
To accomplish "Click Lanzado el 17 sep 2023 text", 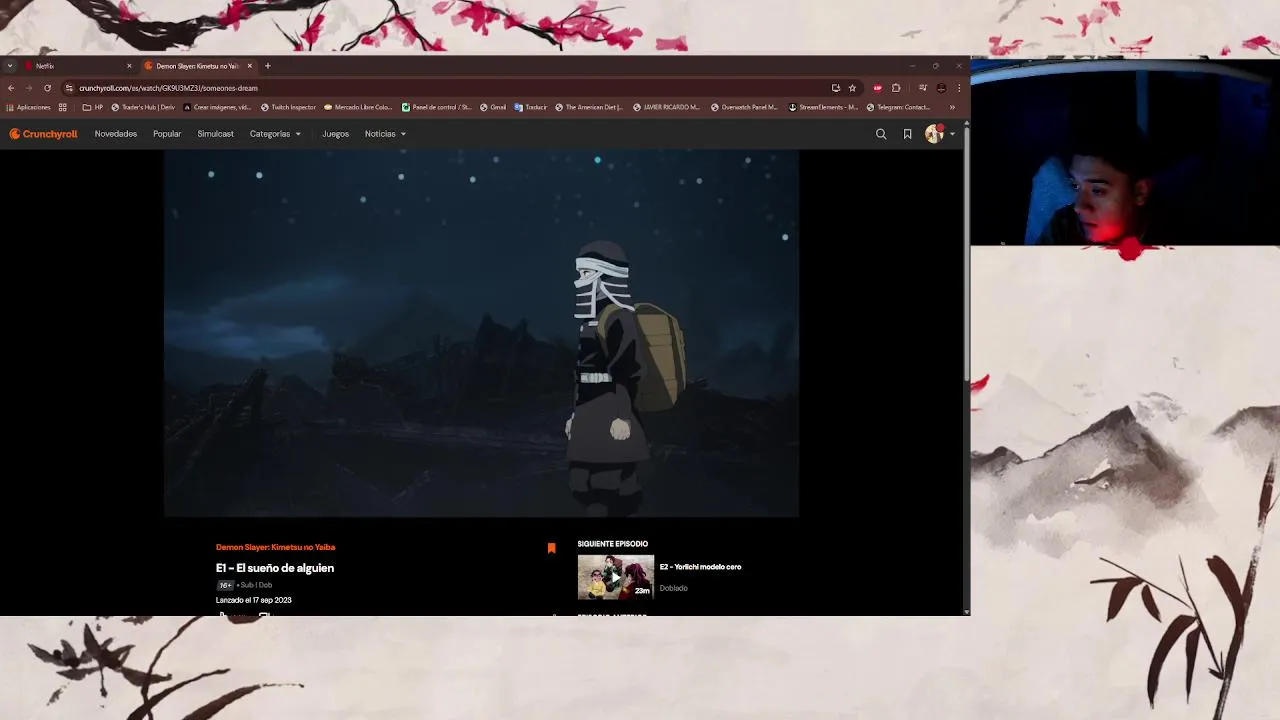I will point(254,600).
